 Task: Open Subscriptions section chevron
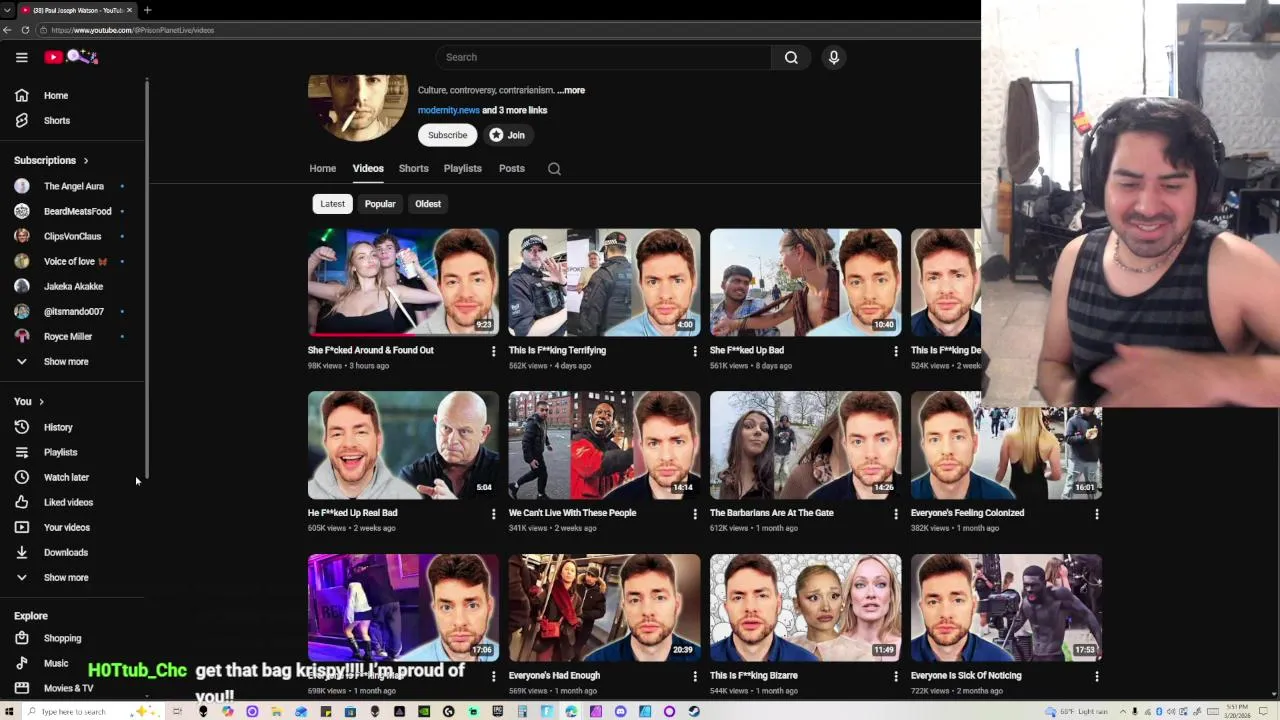click(85, 160)
